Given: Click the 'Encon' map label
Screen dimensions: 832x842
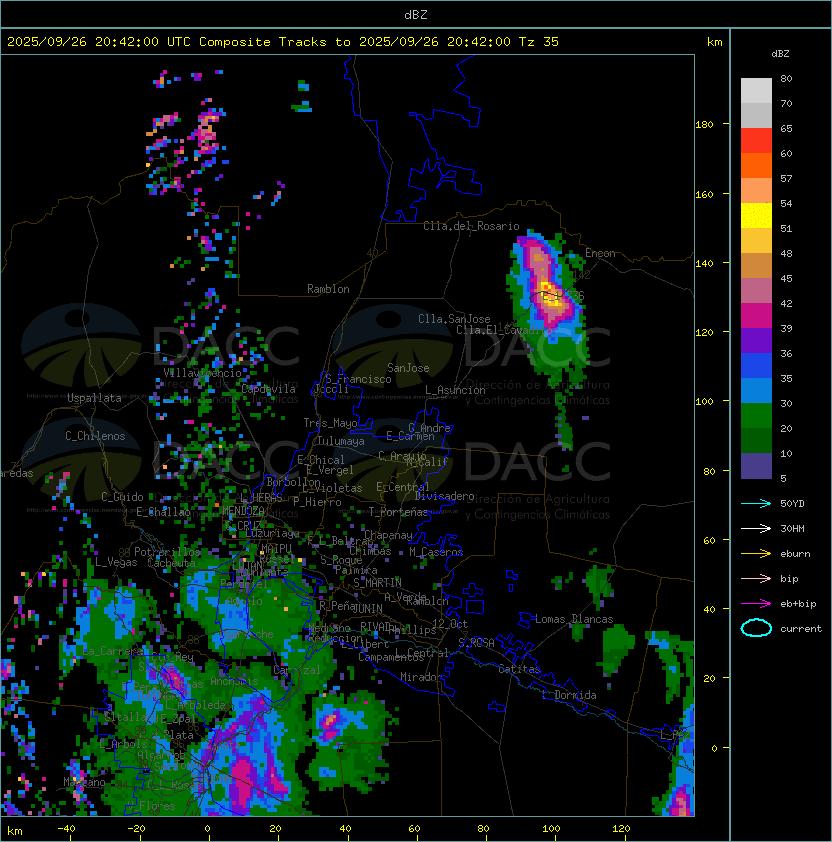Looking at the screenshot, I should [600, 253].
